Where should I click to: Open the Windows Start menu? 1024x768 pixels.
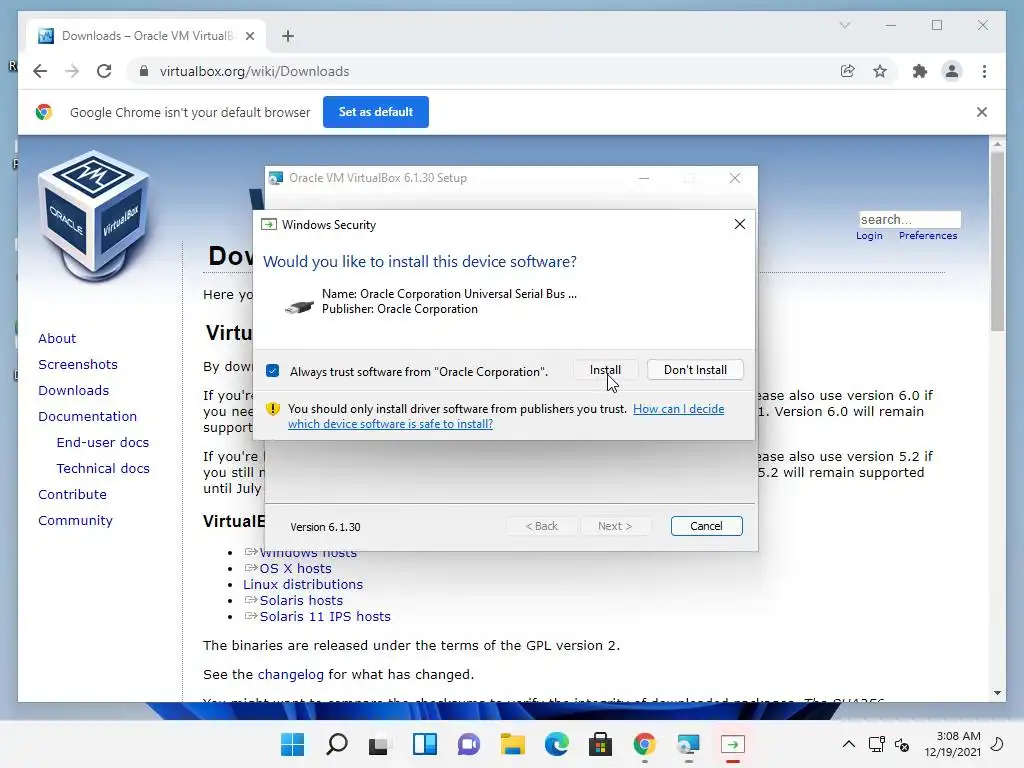click(293, 744)
